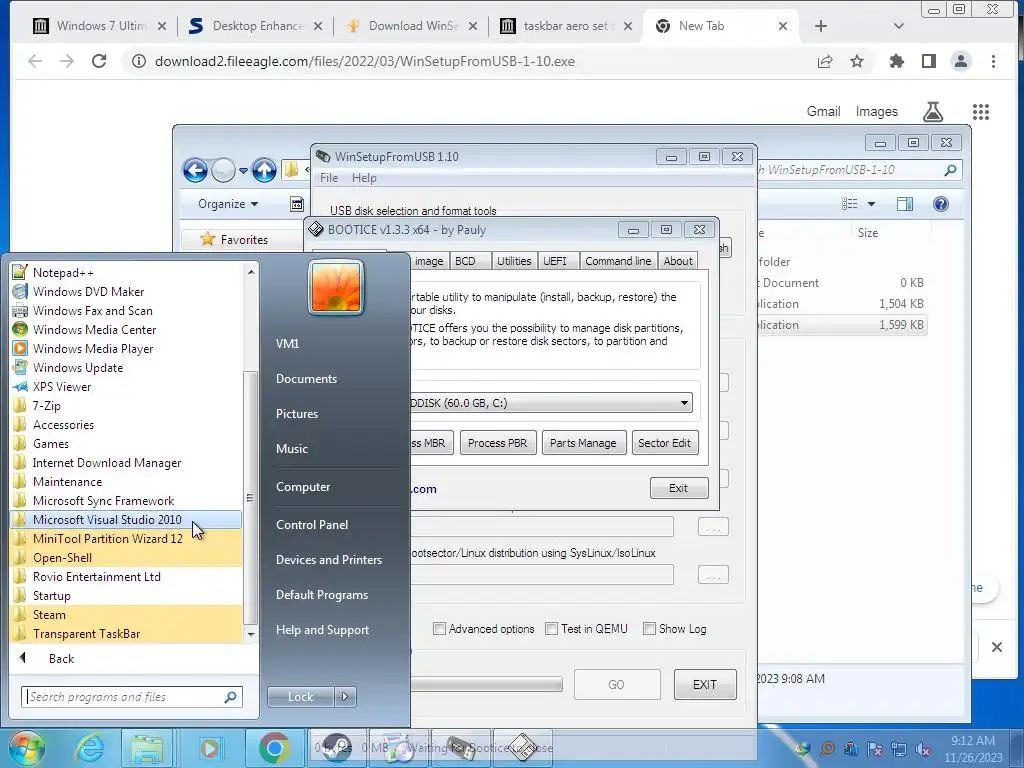Open the File menu in WinSetupFromUSB
The image size is (1024, 768).
pos(328,178)
